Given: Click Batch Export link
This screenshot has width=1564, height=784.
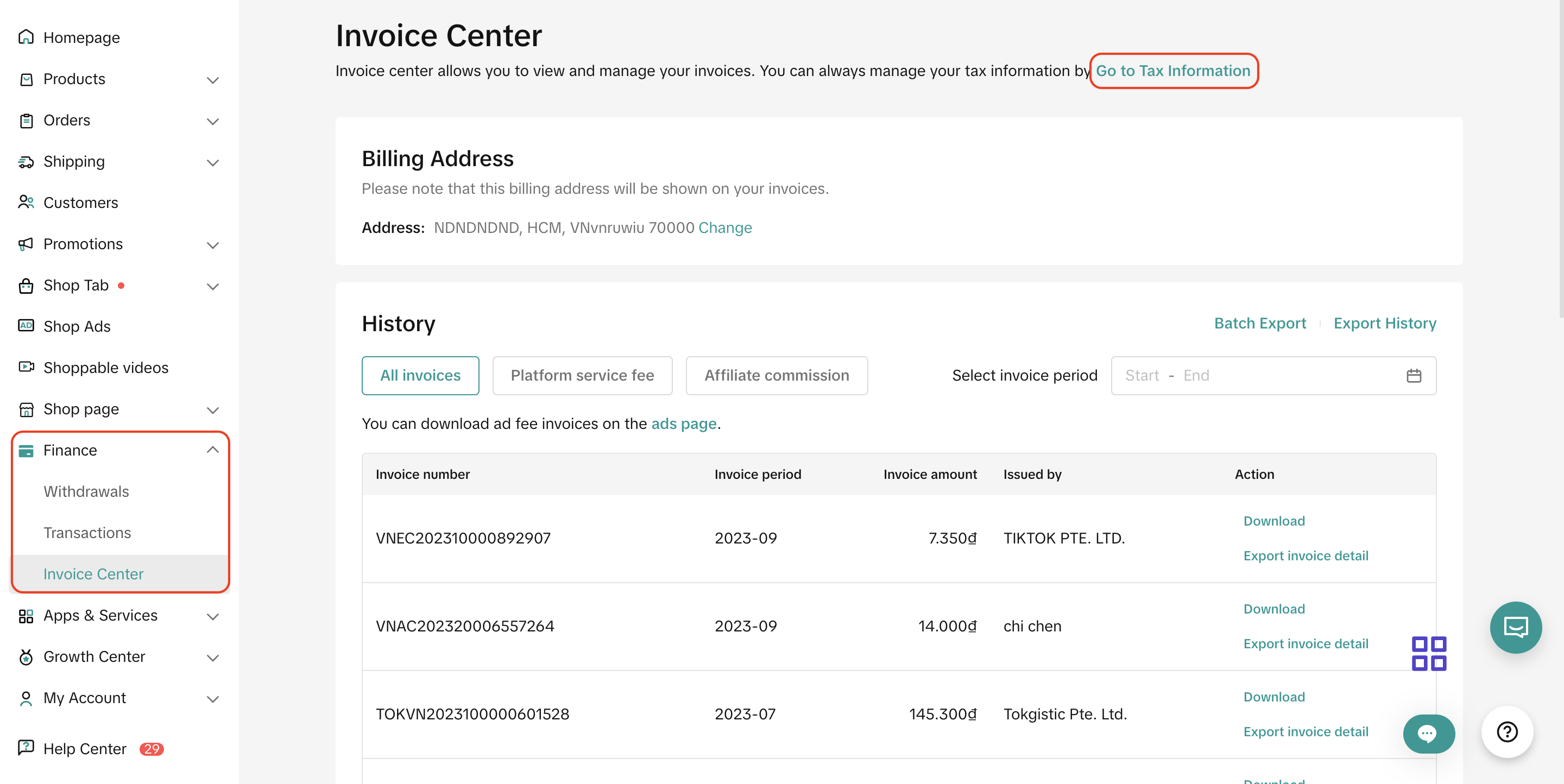Looking at the screenshot, I should [1259, 324].
